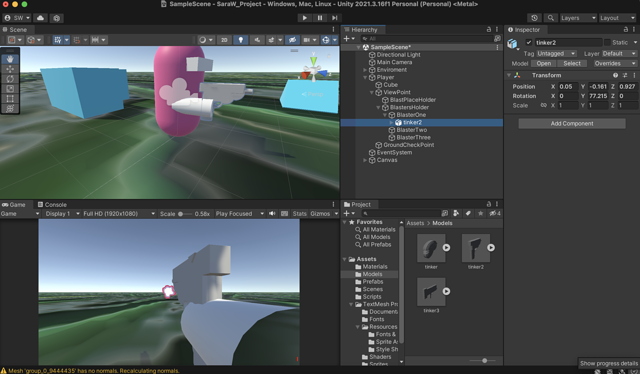Toggle Stats overlay in Game view
Viewport: 640px width, 374px height.
click(299, 214)
